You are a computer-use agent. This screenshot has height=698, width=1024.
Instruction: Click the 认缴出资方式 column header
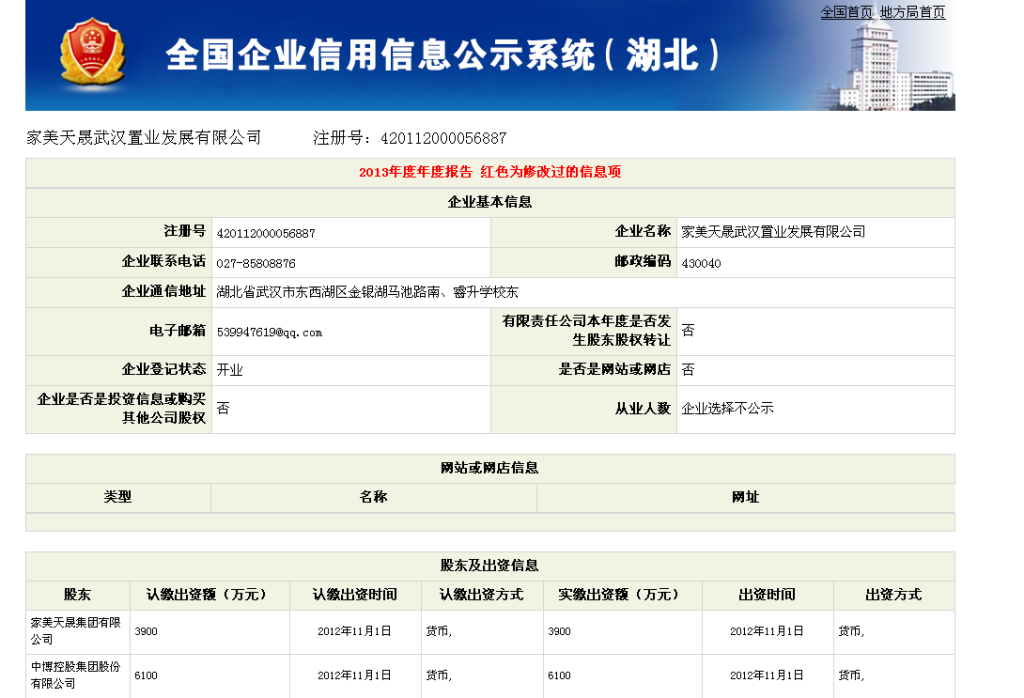tap(481, 595)
